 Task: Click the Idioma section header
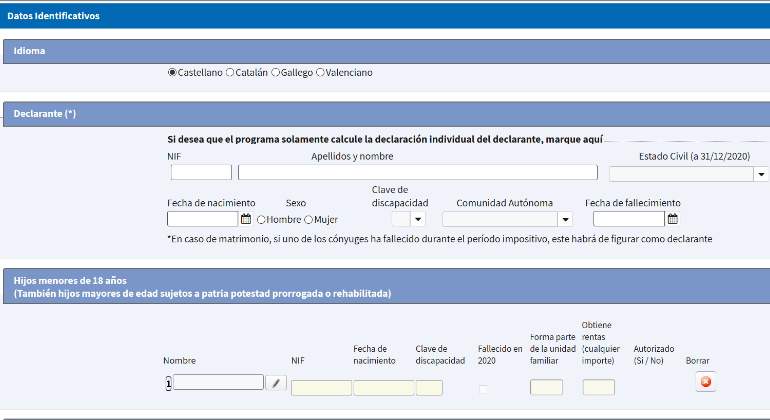pos(386,51)
